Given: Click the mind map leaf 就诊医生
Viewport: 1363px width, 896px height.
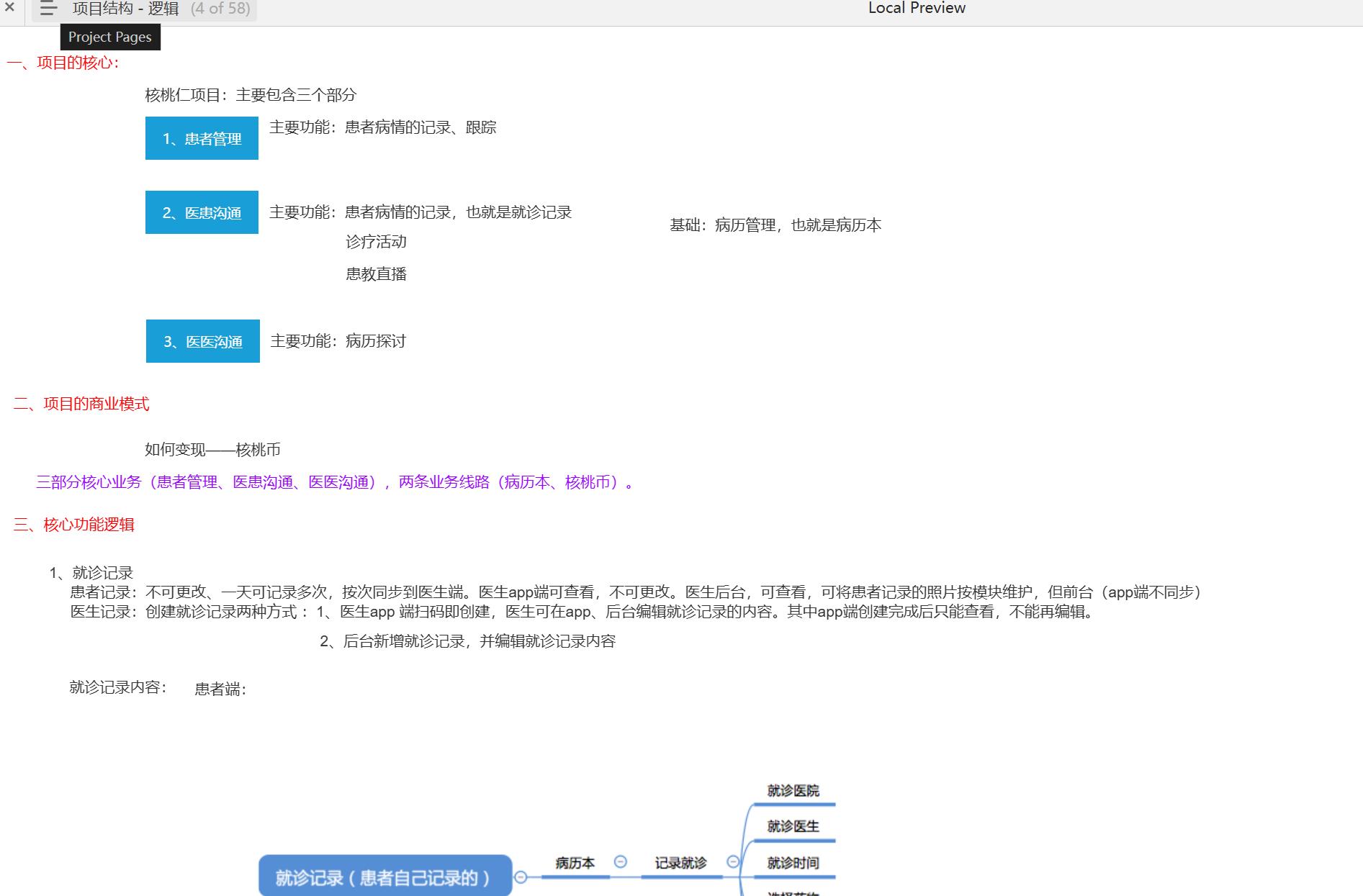Looking at the screenshot, I should [x=793, y=826].
